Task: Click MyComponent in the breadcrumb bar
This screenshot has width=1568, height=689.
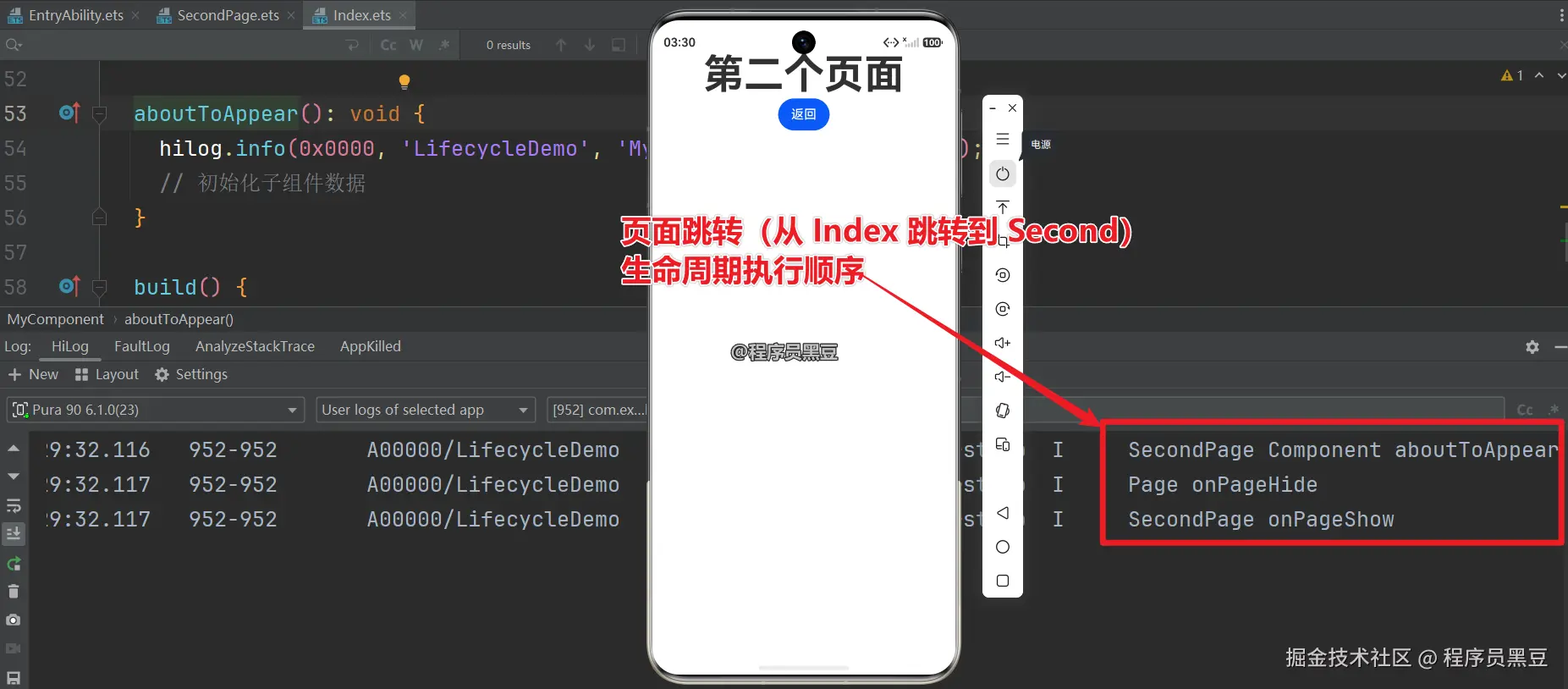Action: point(56,319)
